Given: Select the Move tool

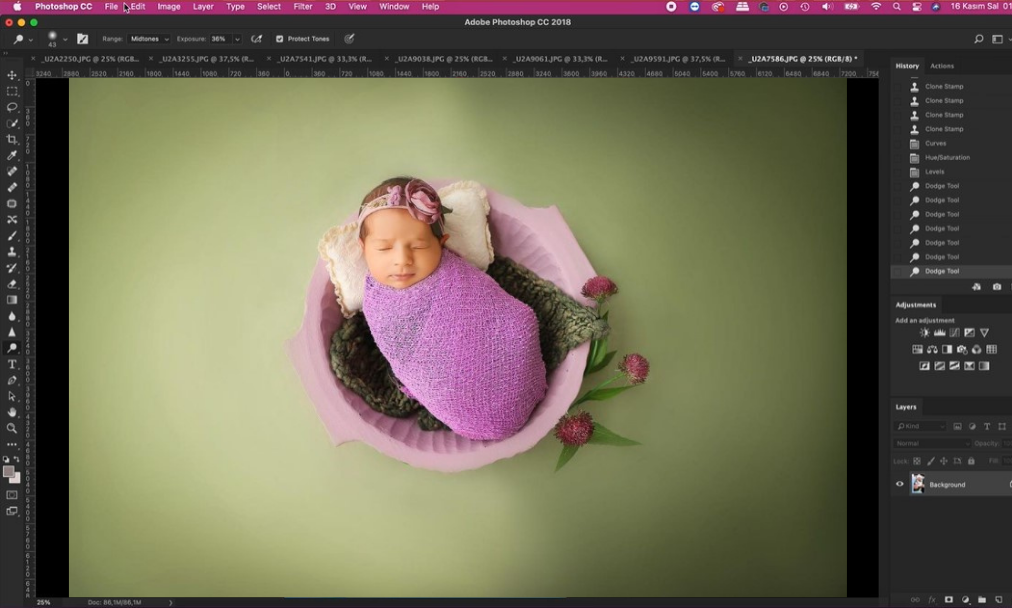Looking at the screenshot, I should (x=12, y=75).
